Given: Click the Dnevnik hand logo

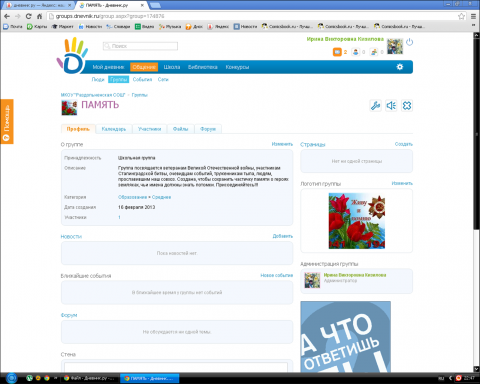Looking at the screenshot, I should point(72,55).
